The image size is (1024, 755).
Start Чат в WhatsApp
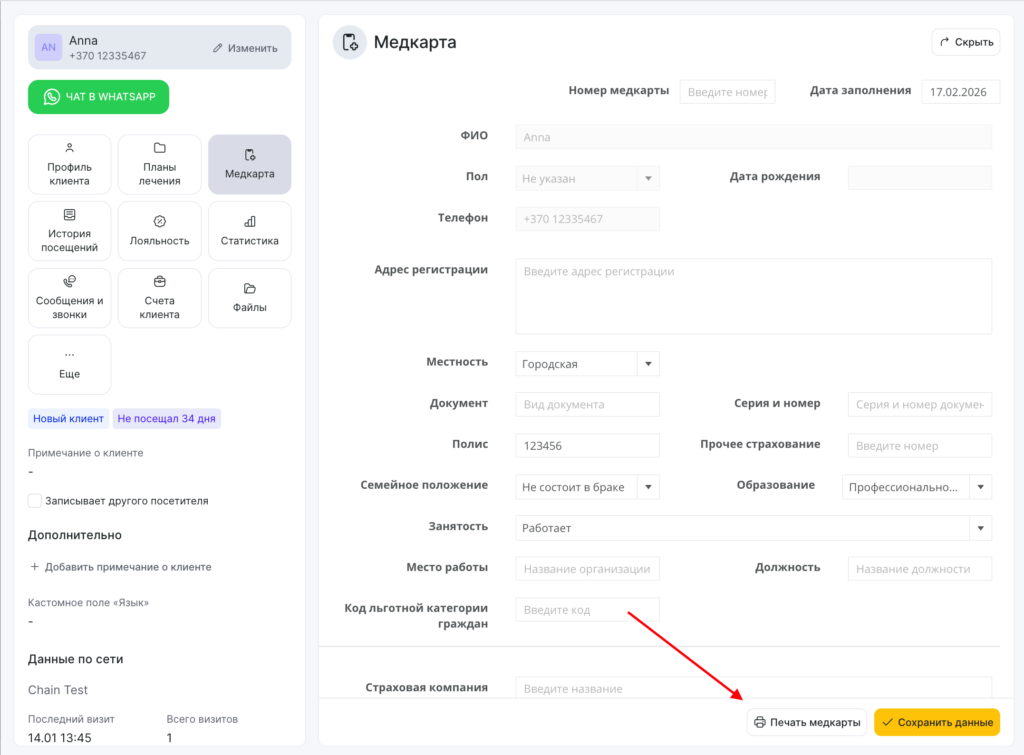(98, 97)
